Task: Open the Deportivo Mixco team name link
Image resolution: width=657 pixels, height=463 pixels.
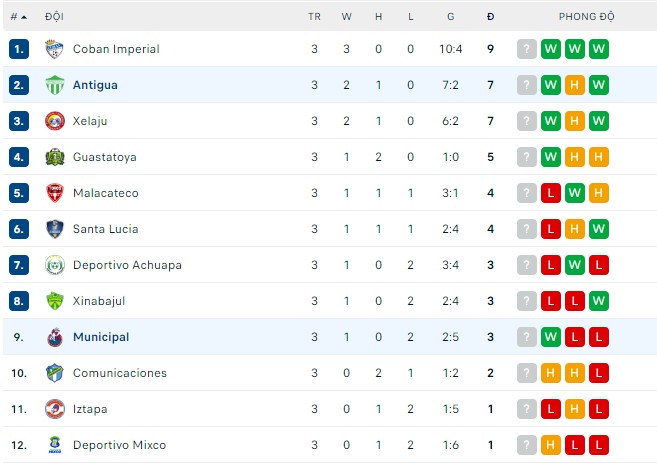Action: (119, 445)
